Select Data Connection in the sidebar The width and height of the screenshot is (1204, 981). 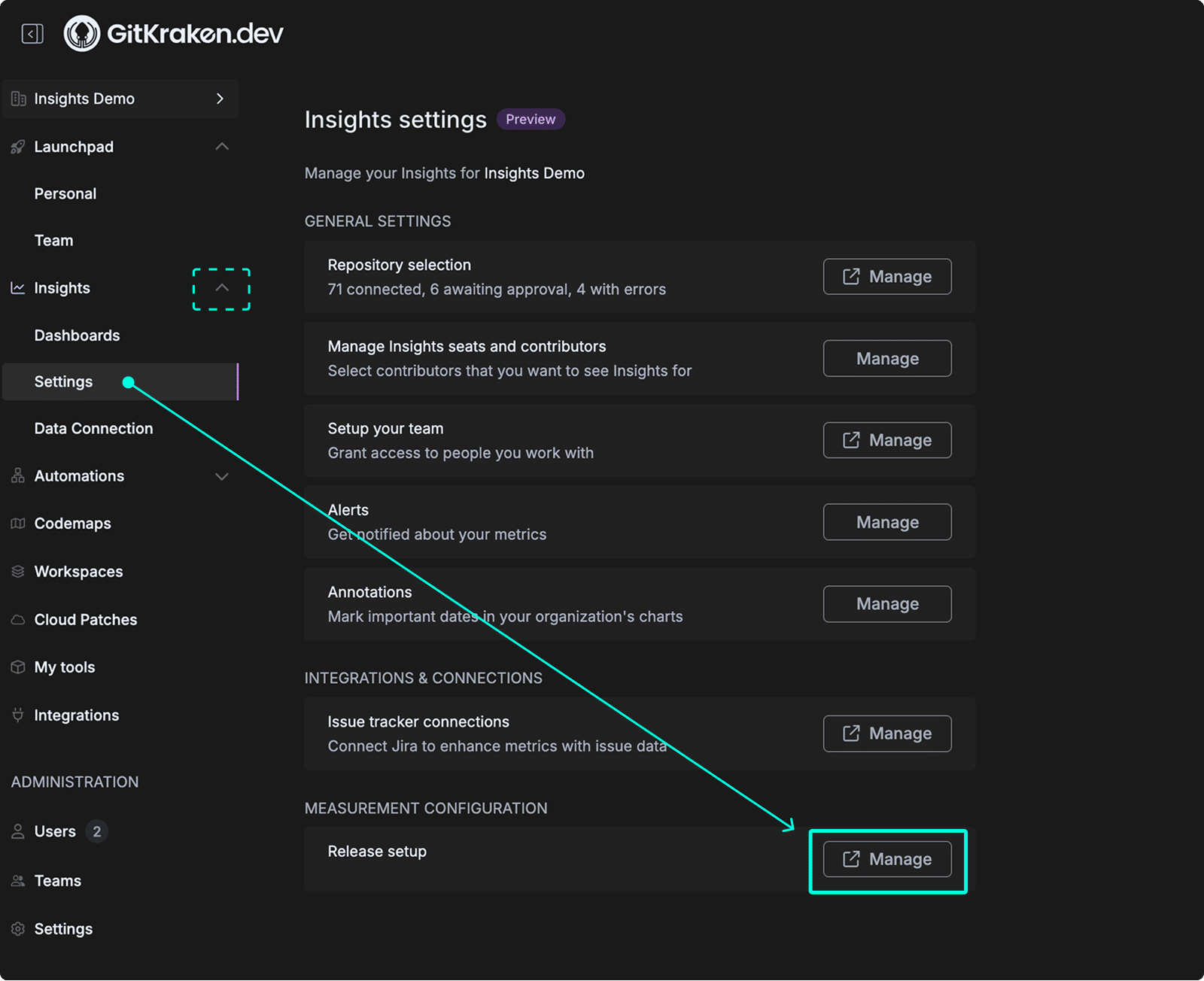click(93, 428)
